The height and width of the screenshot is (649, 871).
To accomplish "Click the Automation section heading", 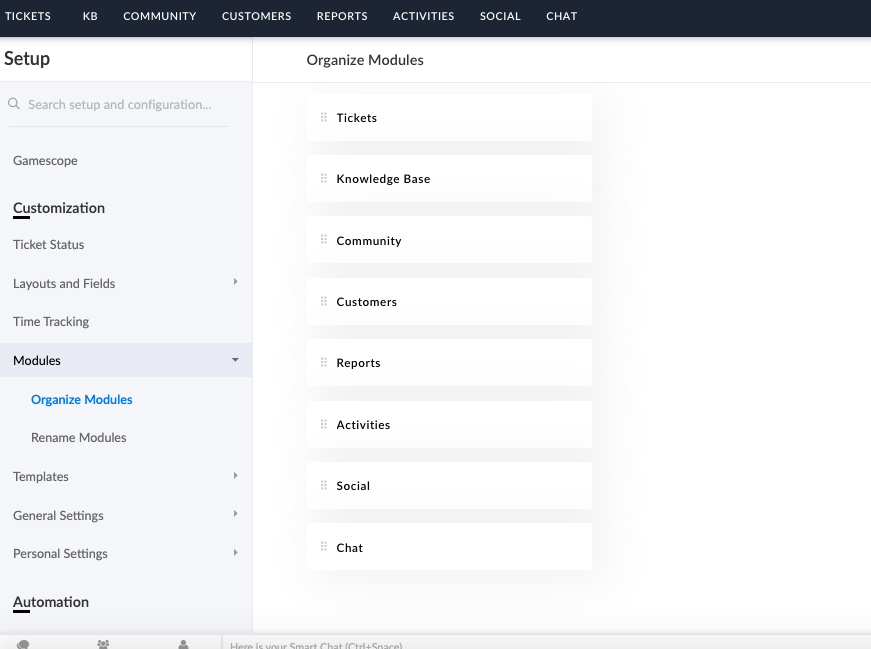I will coord(51,602).
